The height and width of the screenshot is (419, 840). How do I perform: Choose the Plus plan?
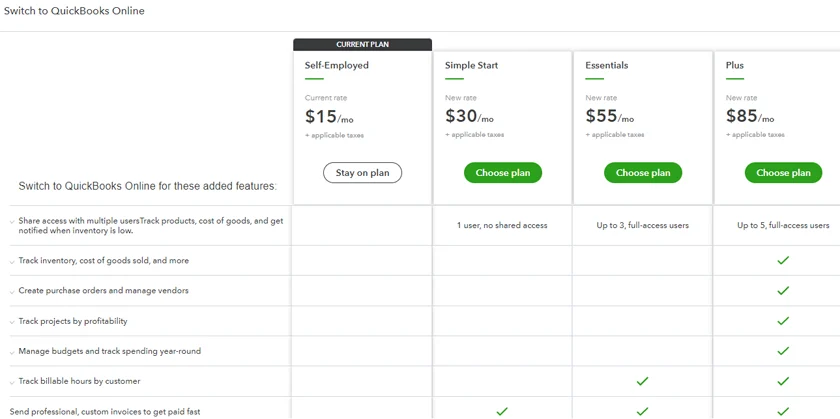[x=783, y=173]
